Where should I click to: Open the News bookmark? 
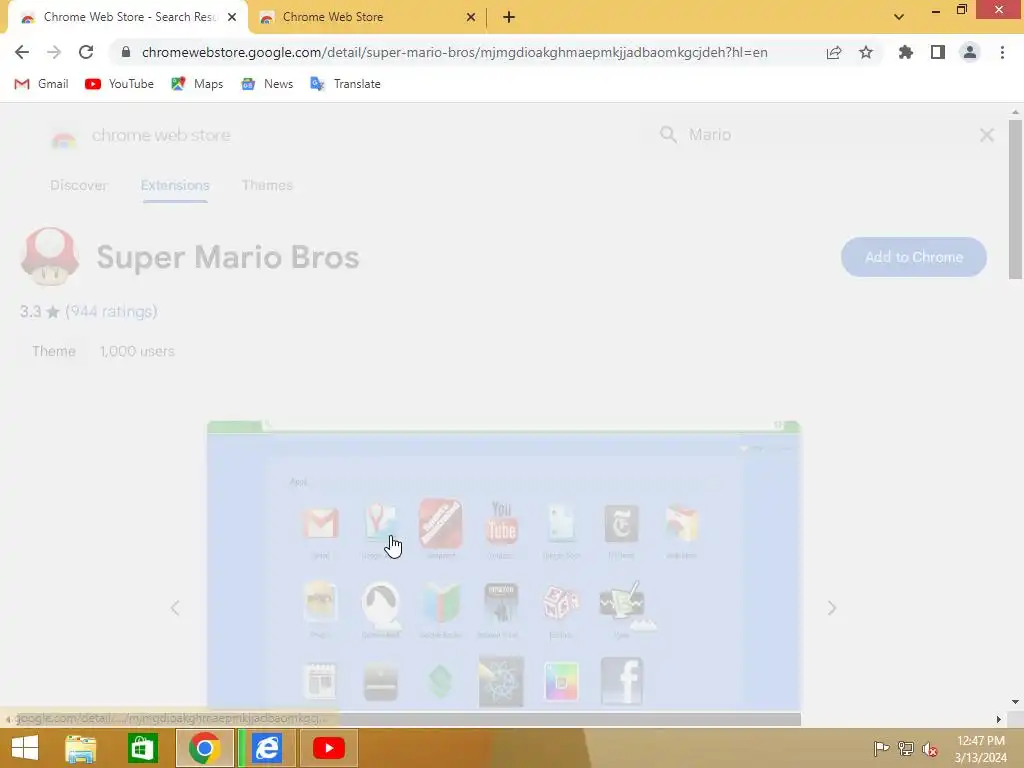(x=267, y=84)
